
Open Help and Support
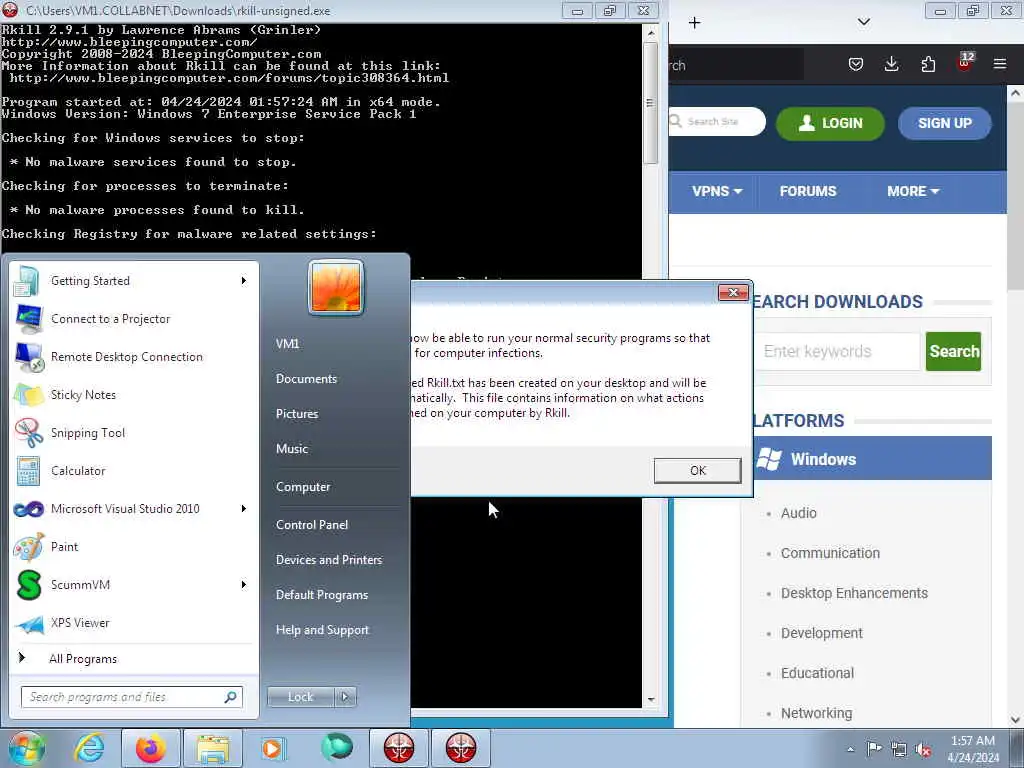(323, 630)
